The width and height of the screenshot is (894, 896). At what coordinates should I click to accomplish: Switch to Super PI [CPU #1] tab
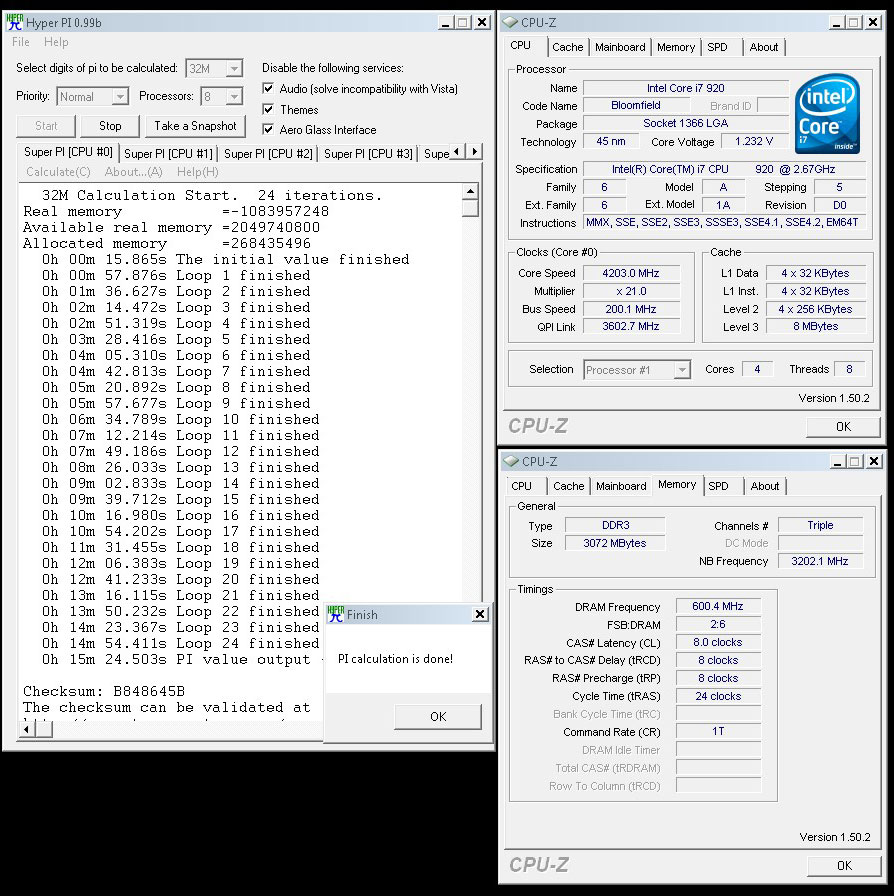pos(168,154)
